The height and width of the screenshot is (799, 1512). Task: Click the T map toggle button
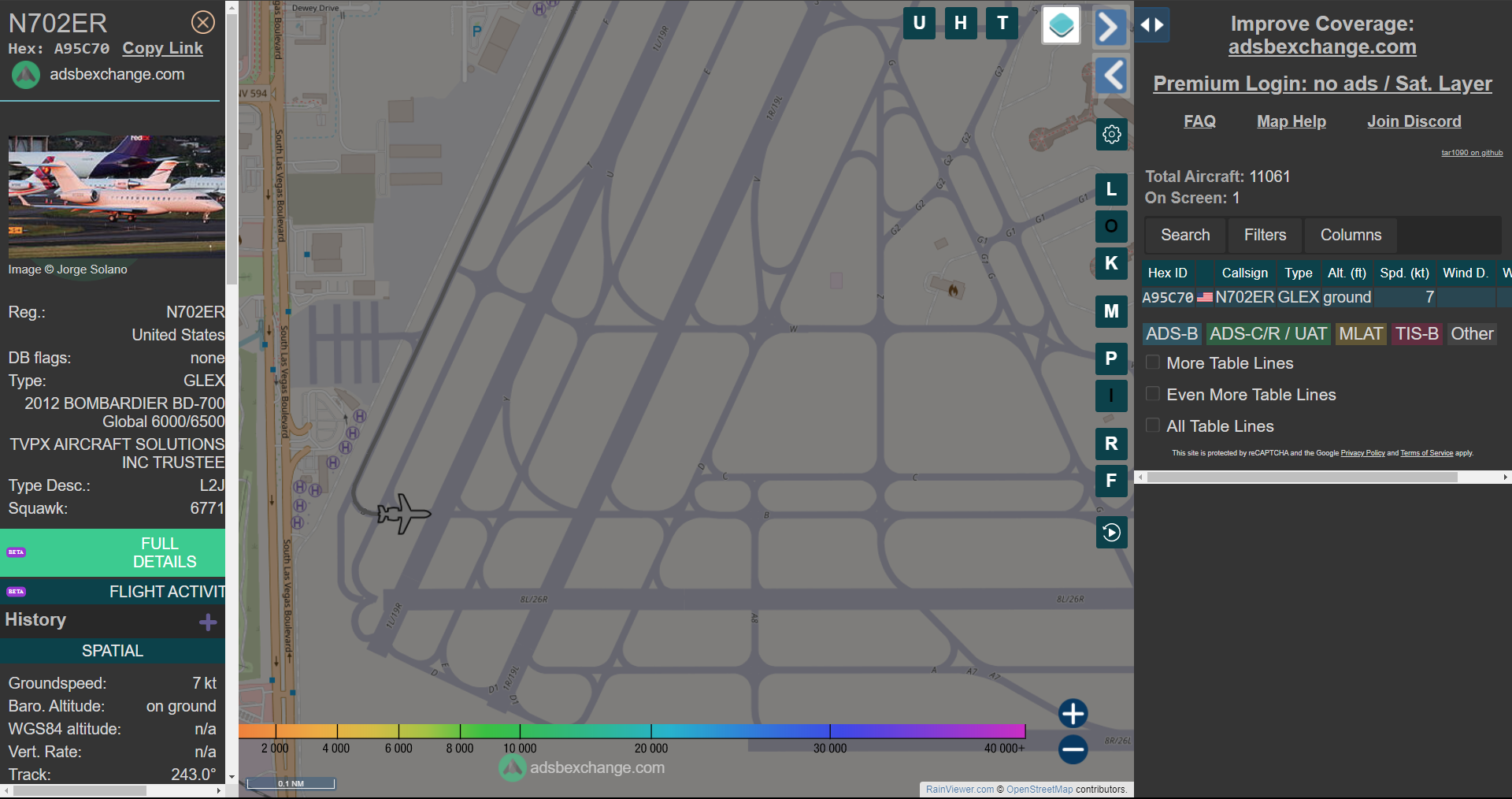point(1002,23)
